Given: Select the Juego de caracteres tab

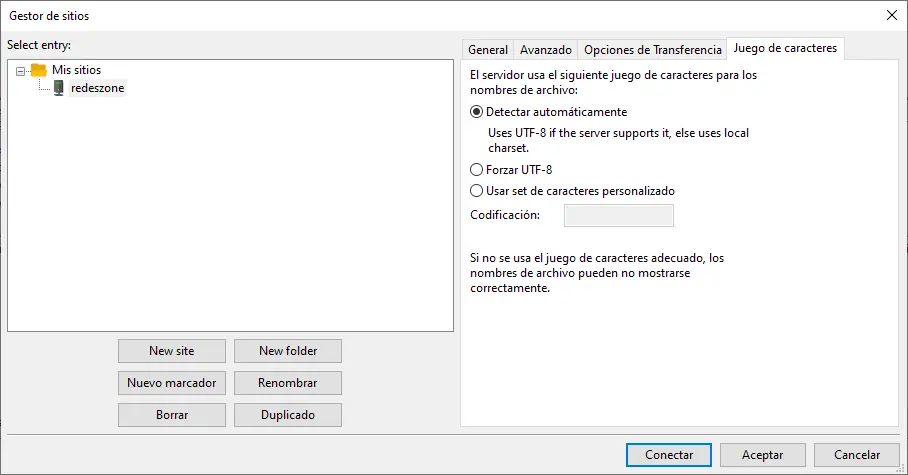Looking at the screenshot, I should (785, 48).
